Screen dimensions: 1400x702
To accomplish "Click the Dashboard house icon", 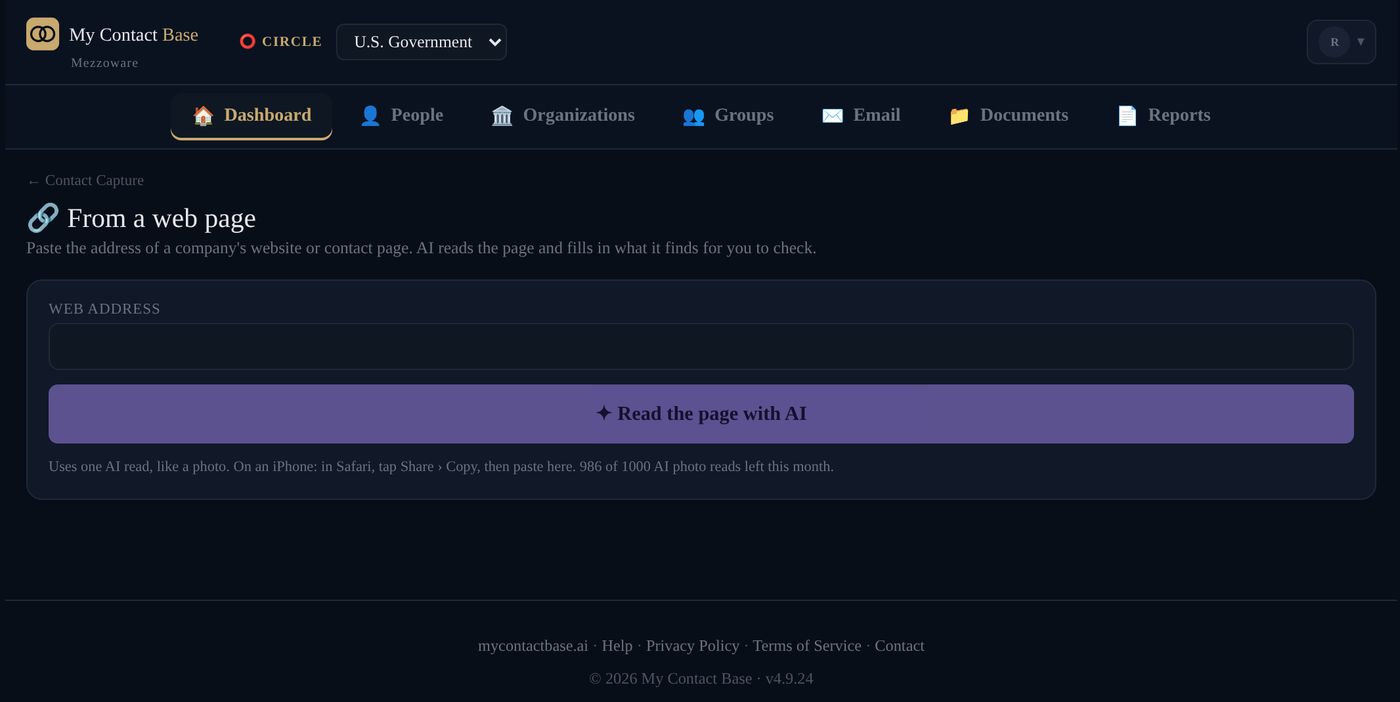I will pos(203,116).
